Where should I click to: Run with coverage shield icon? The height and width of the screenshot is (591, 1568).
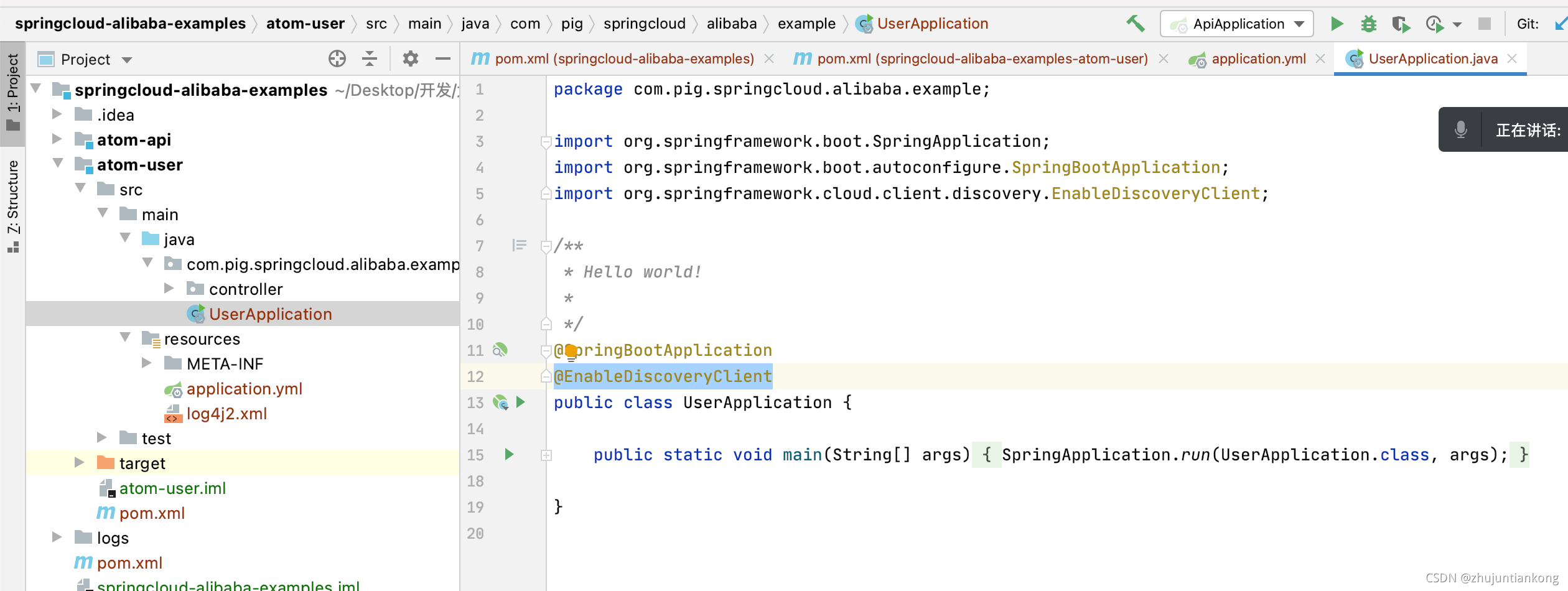click(x=1401, y=24)
